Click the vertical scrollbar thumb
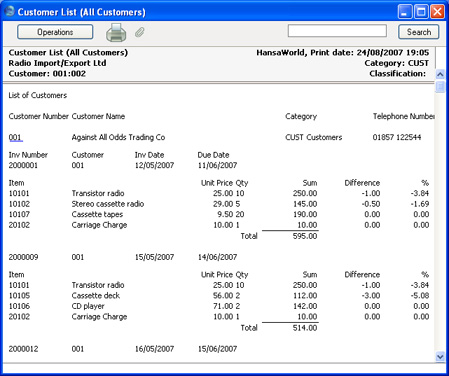This screenshot has width=449, height=376. [440, 87]
